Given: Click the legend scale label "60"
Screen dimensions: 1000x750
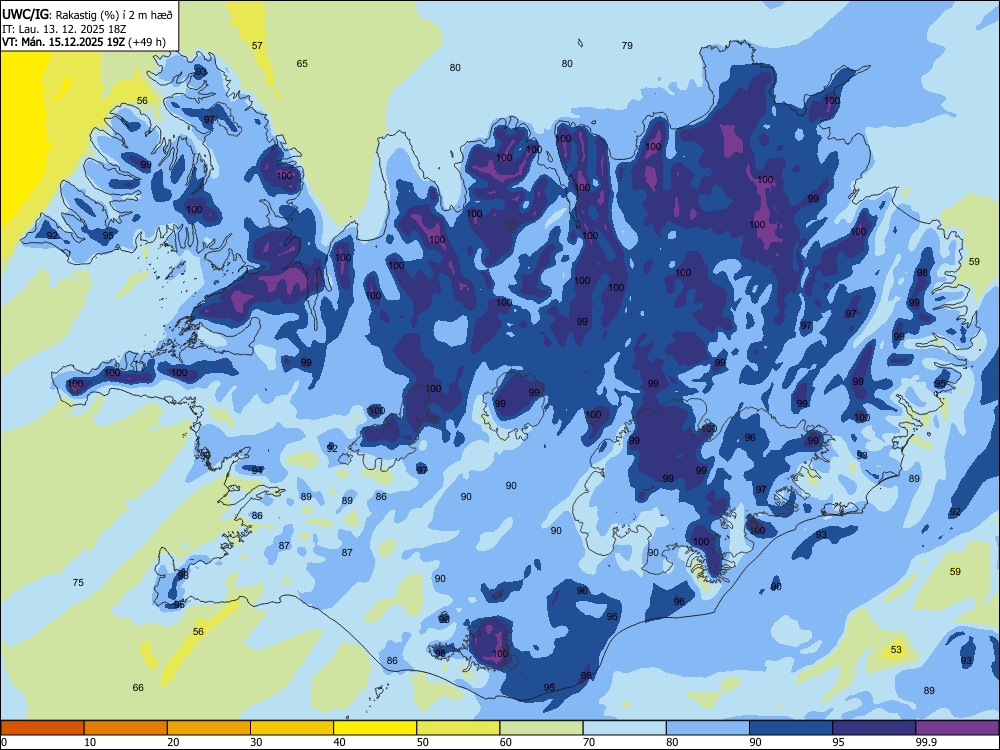Looking at the screenshot, I should pyautogui.click(x=506, y=742).
